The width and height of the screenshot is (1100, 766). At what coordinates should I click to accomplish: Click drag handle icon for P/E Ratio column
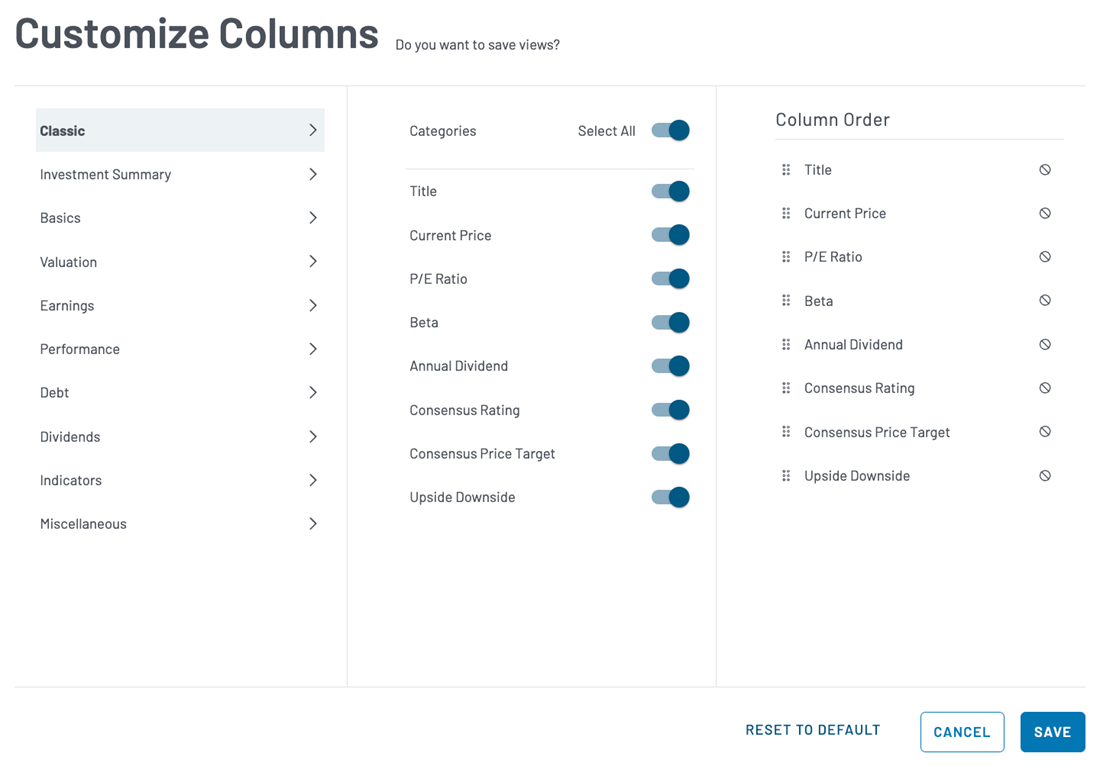(x=786, y=257)
